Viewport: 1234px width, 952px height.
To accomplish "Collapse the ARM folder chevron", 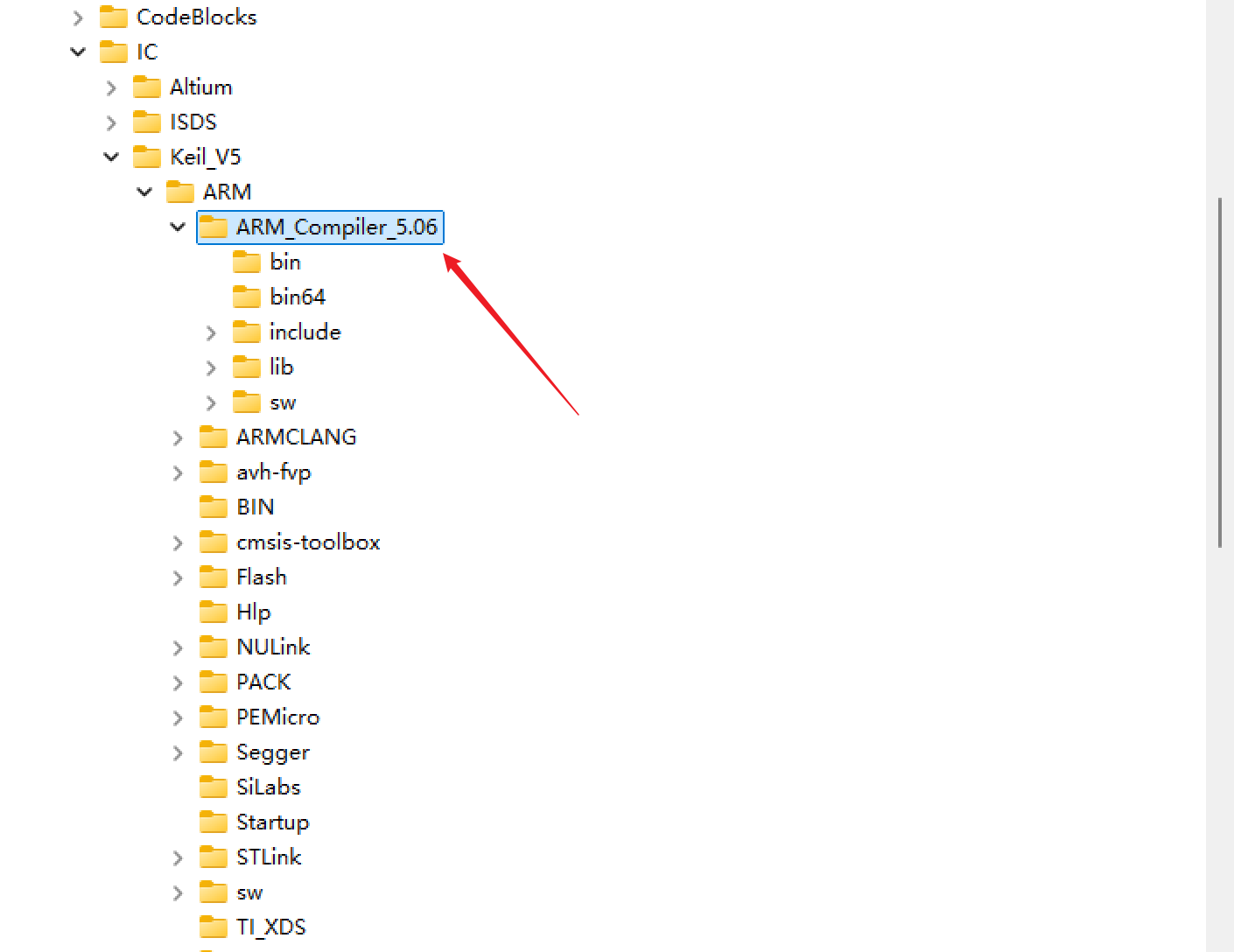I will point(144,192).
